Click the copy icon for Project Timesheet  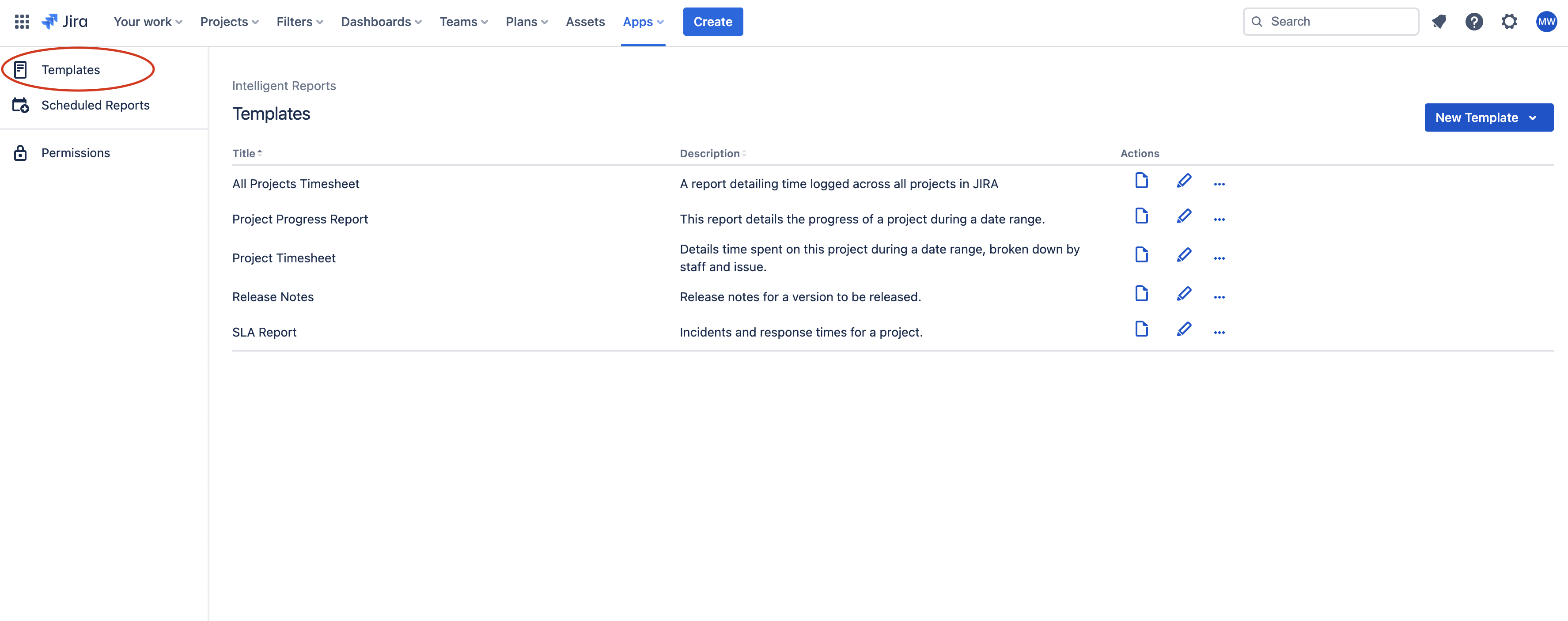tap(1141, 254)
